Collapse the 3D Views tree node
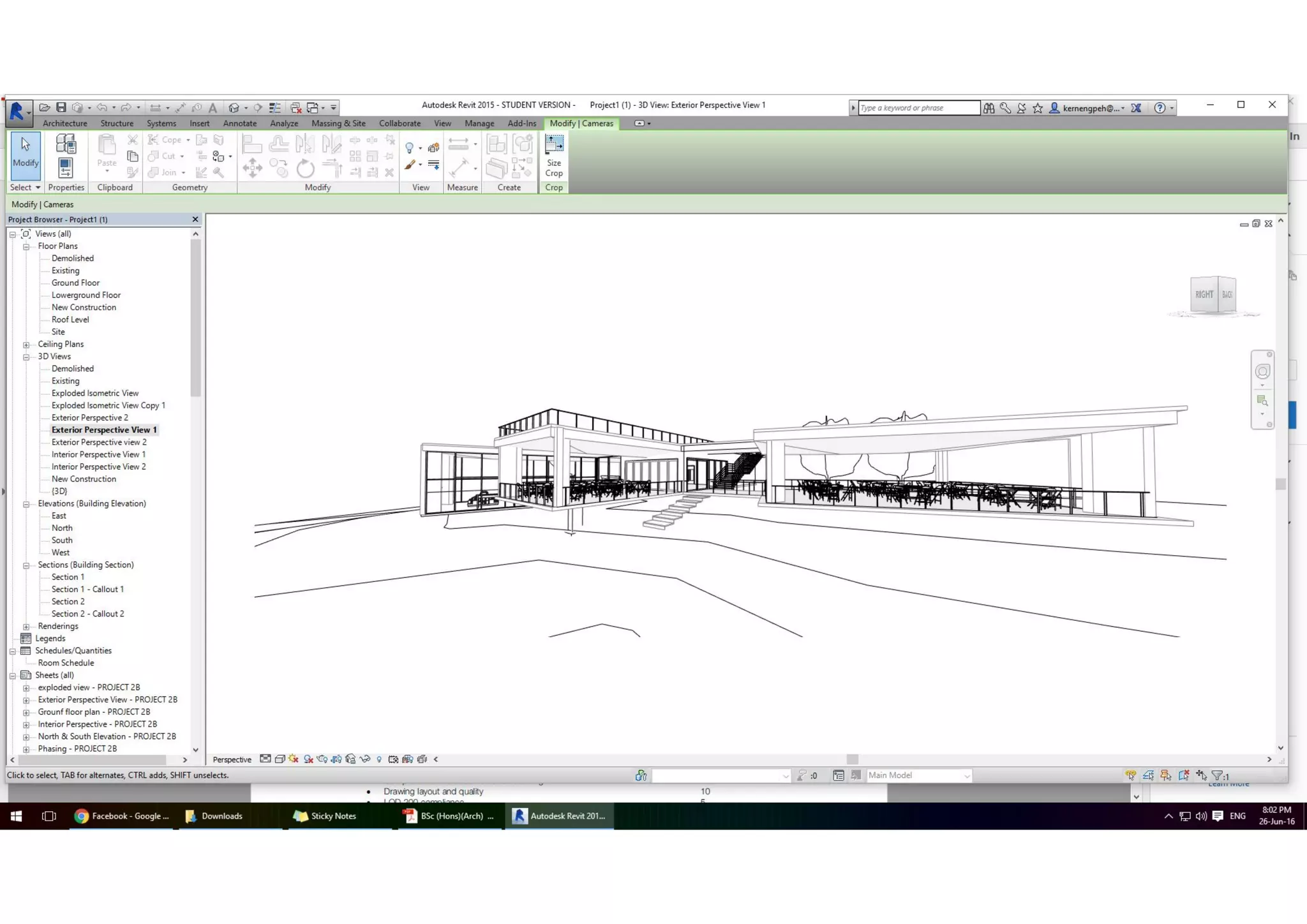The image size is (1307, 924). (x=26, y=357)
